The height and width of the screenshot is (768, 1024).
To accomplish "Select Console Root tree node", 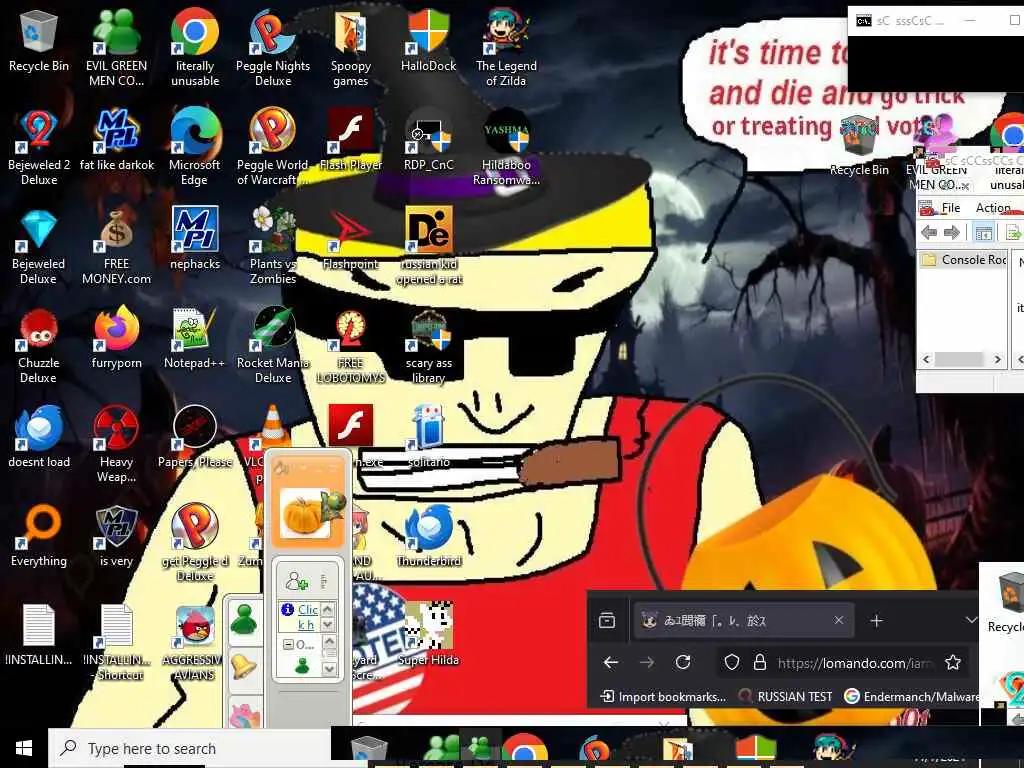I will tap(965, 260).
